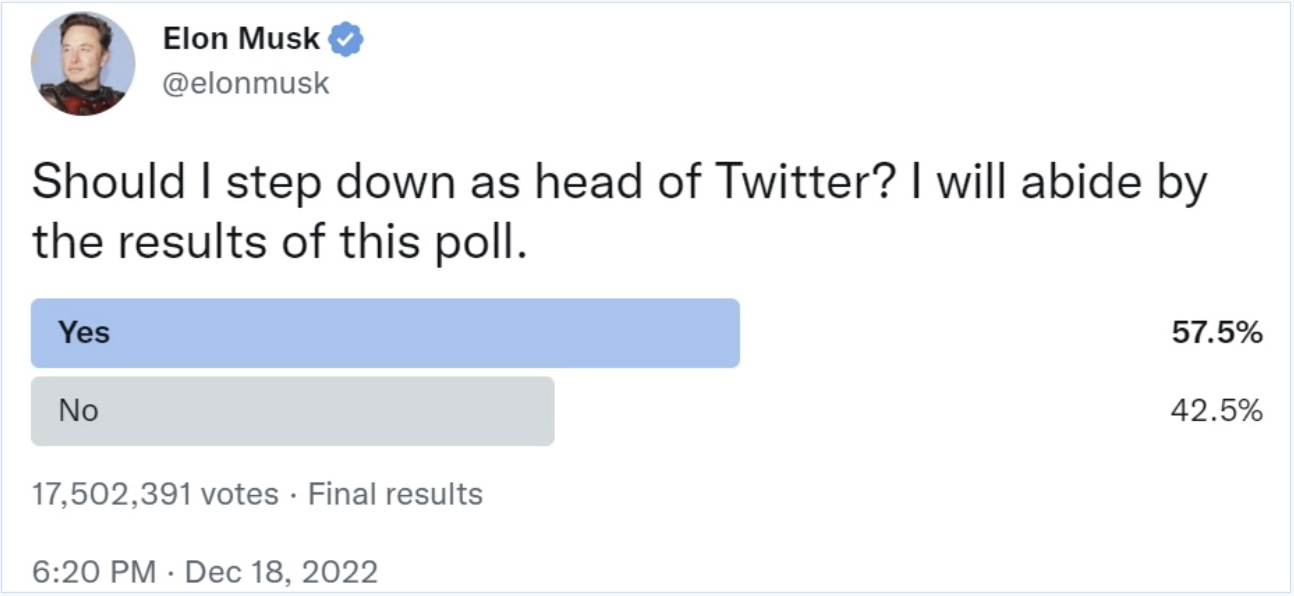The image size is (1294, 596).
Task: Click the Yes option label
Action: point(84,333)
